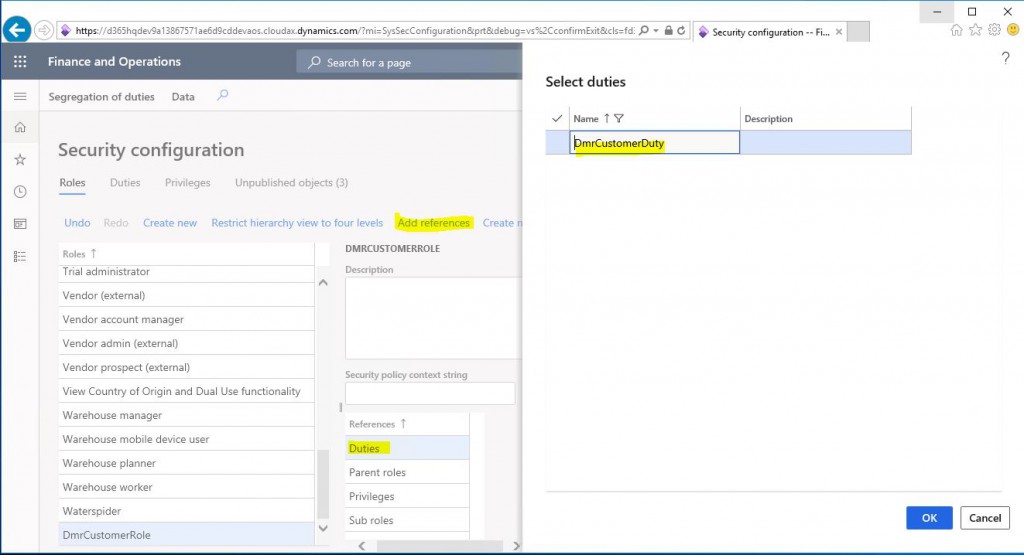Switch to the Duties tab
The height and width of the screenshot is (555, 1024).
tap(125, 183)
